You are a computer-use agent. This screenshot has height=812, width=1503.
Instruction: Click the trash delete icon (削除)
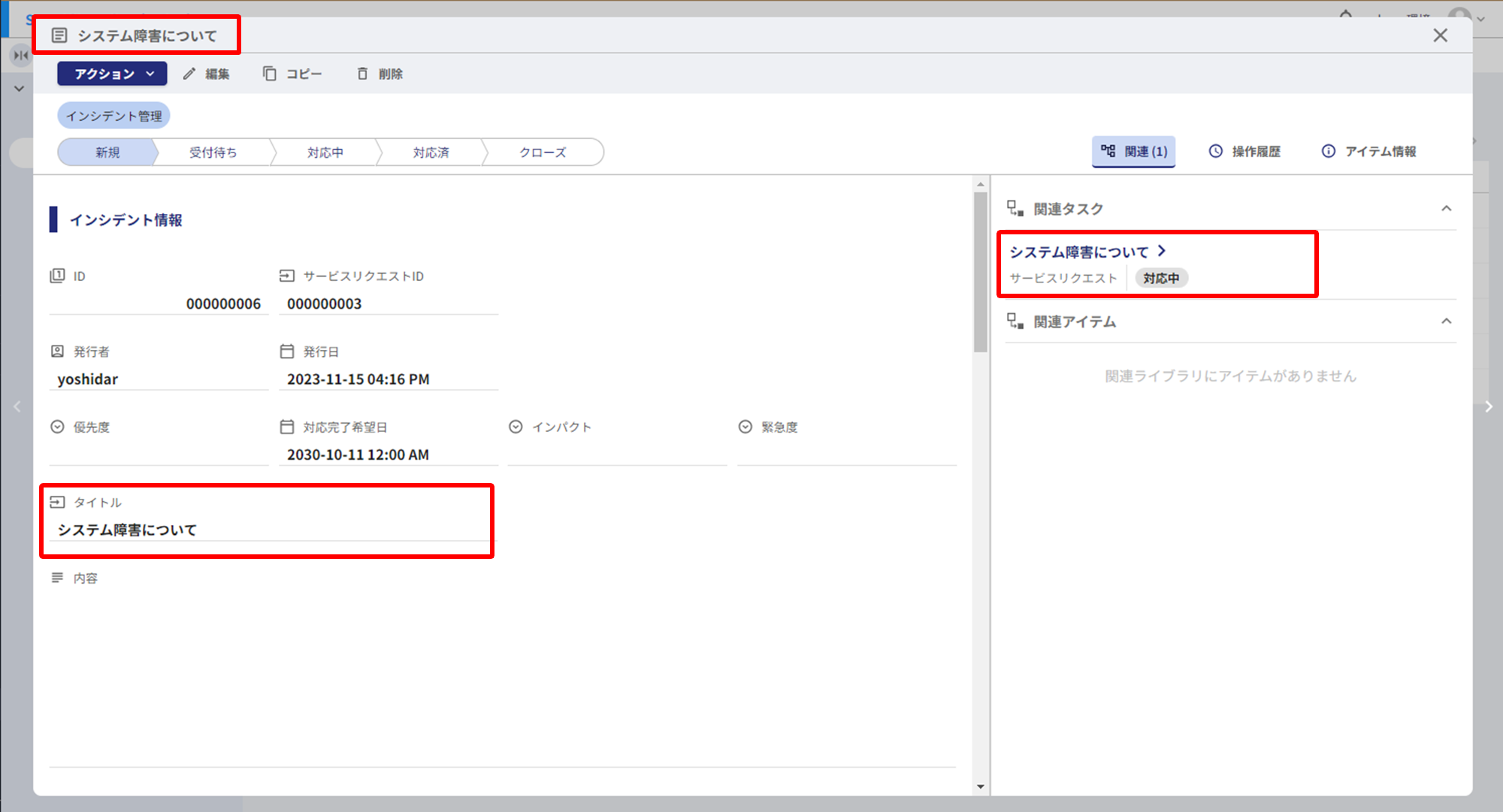[362, 74]
